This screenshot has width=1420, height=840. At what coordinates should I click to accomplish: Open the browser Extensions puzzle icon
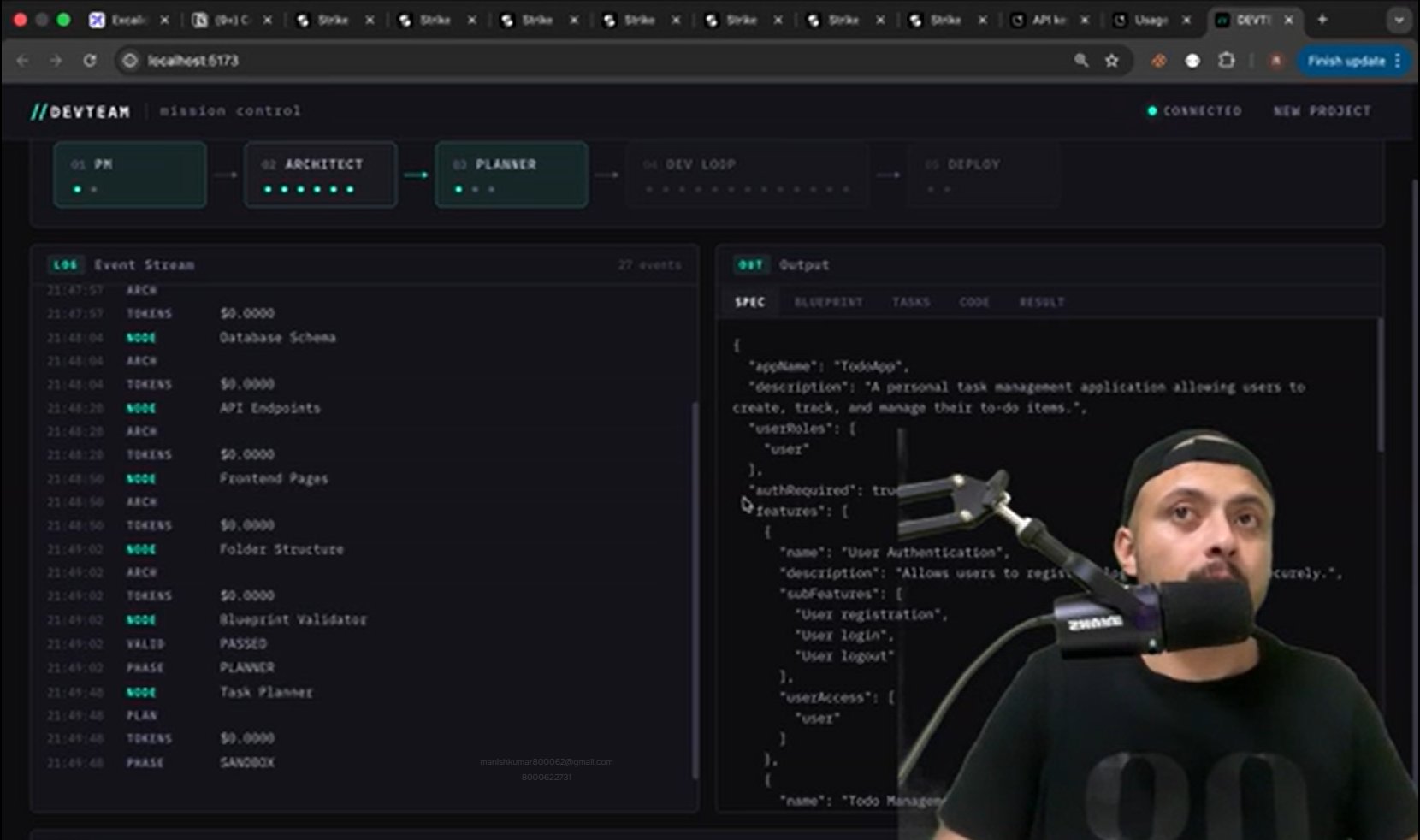point(1226,61)
